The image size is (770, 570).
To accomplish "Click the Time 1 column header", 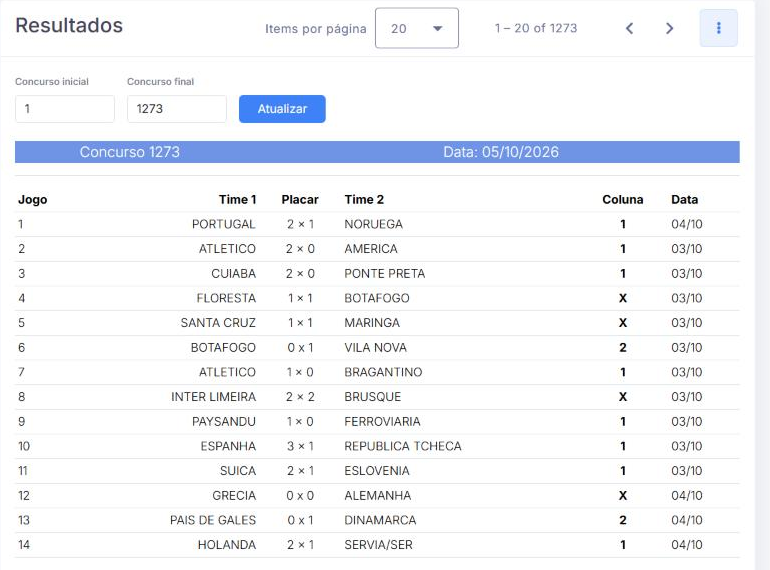I will [238, 199].
